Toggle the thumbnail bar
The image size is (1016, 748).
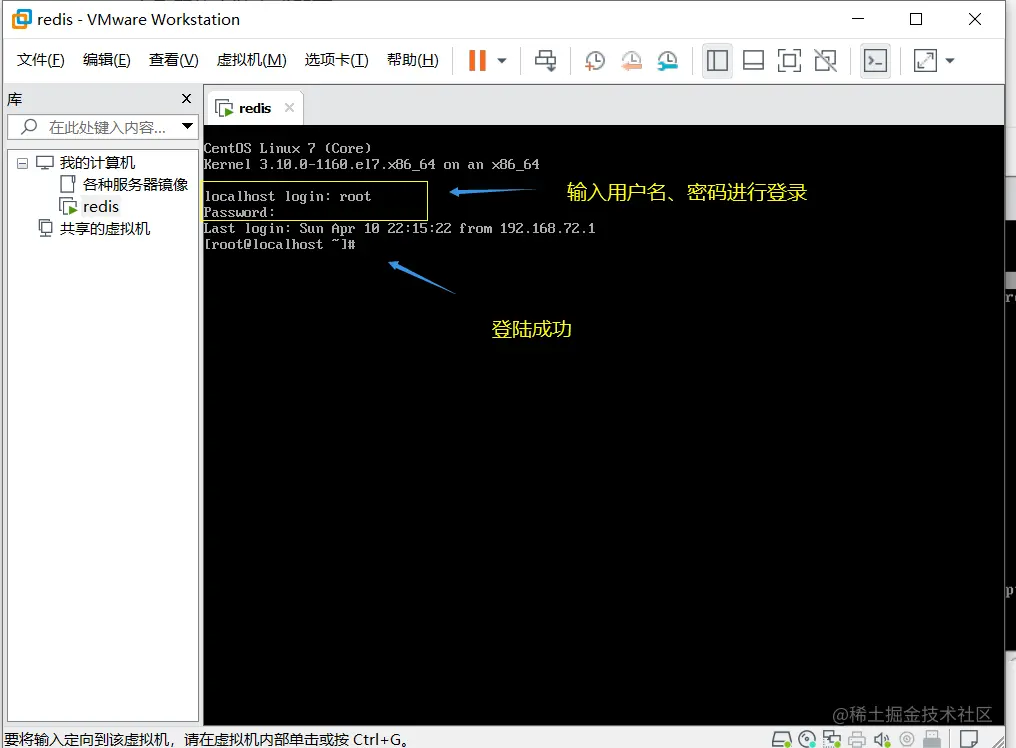[753, 61]
